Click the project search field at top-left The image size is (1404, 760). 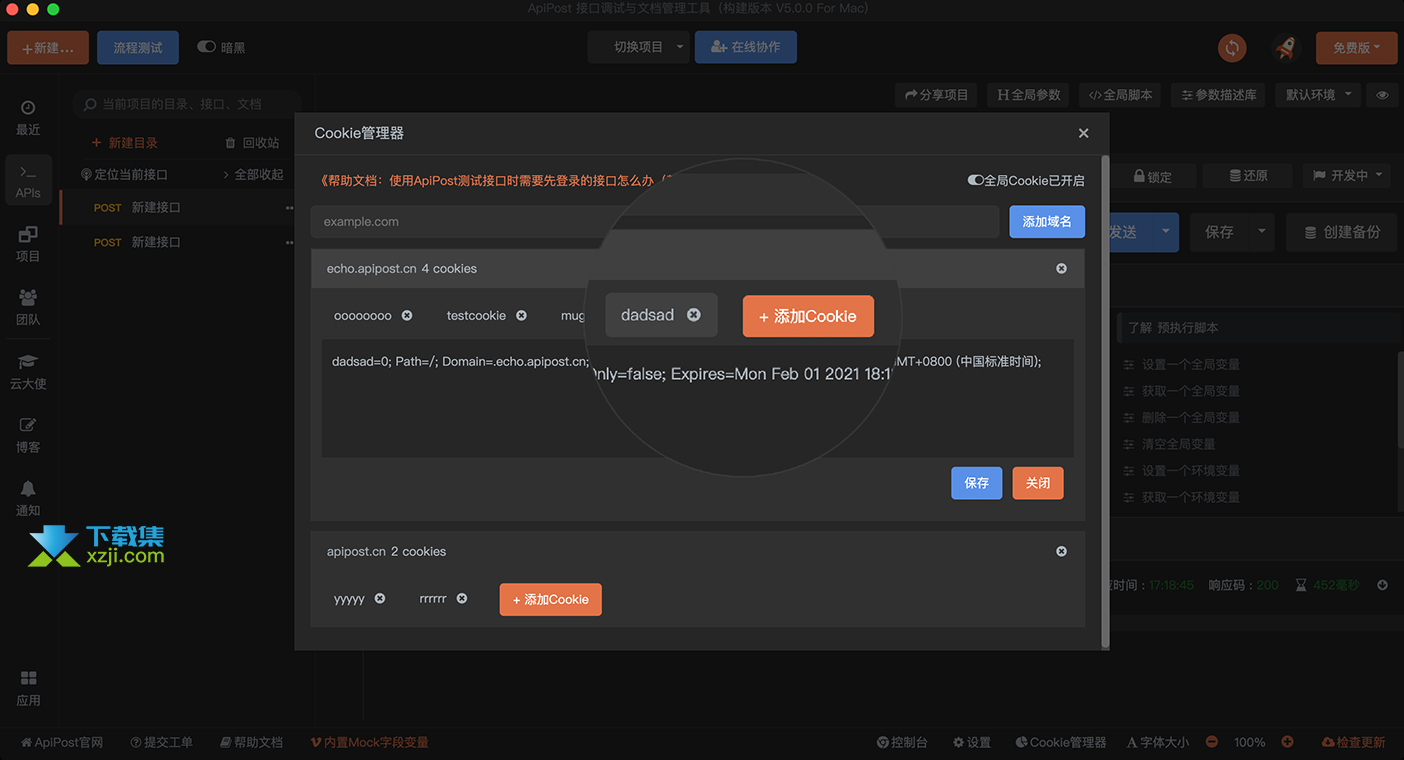[188, 103]
